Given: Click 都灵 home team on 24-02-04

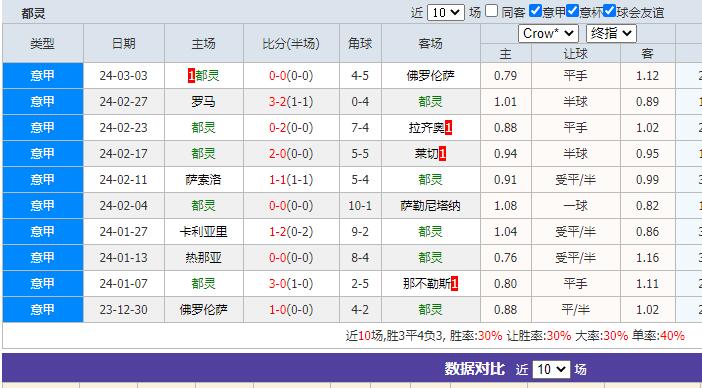Looking at the screenshot, I should tap(203, 205).
